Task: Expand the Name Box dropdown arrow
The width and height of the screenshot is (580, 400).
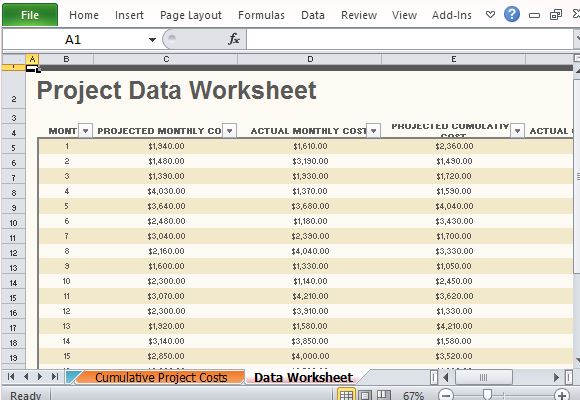Action: (152, 39)
